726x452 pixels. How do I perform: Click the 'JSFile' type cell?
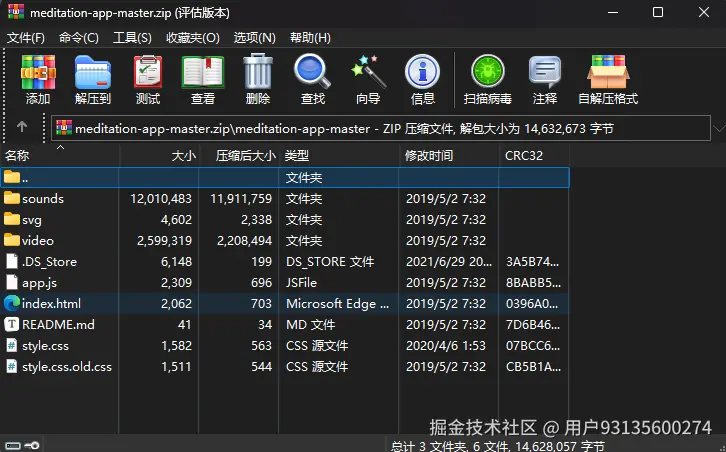tap(301, 282)
